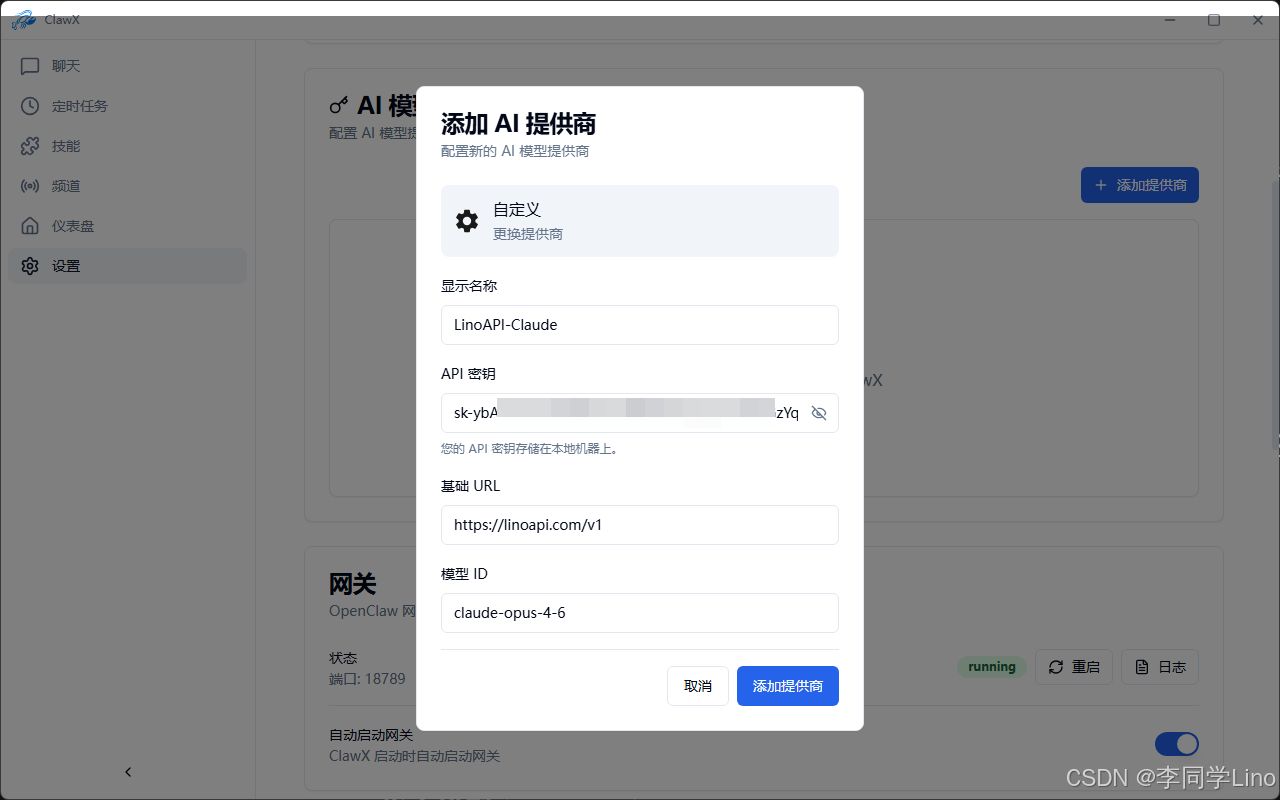The width and height of the screenshot is (1280, 800).
Task: Click the running status badge
Action: 991,666
